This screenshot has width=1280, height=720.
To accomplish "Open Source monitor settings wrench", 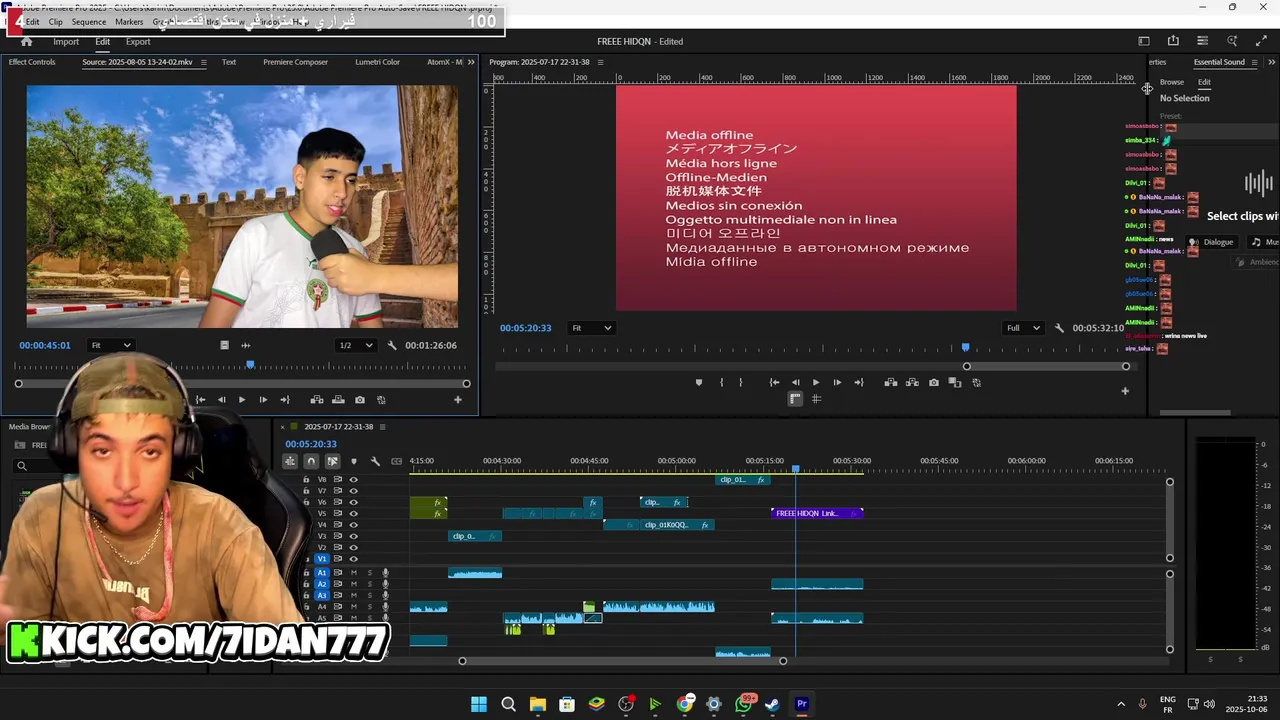I will (392, 345).
